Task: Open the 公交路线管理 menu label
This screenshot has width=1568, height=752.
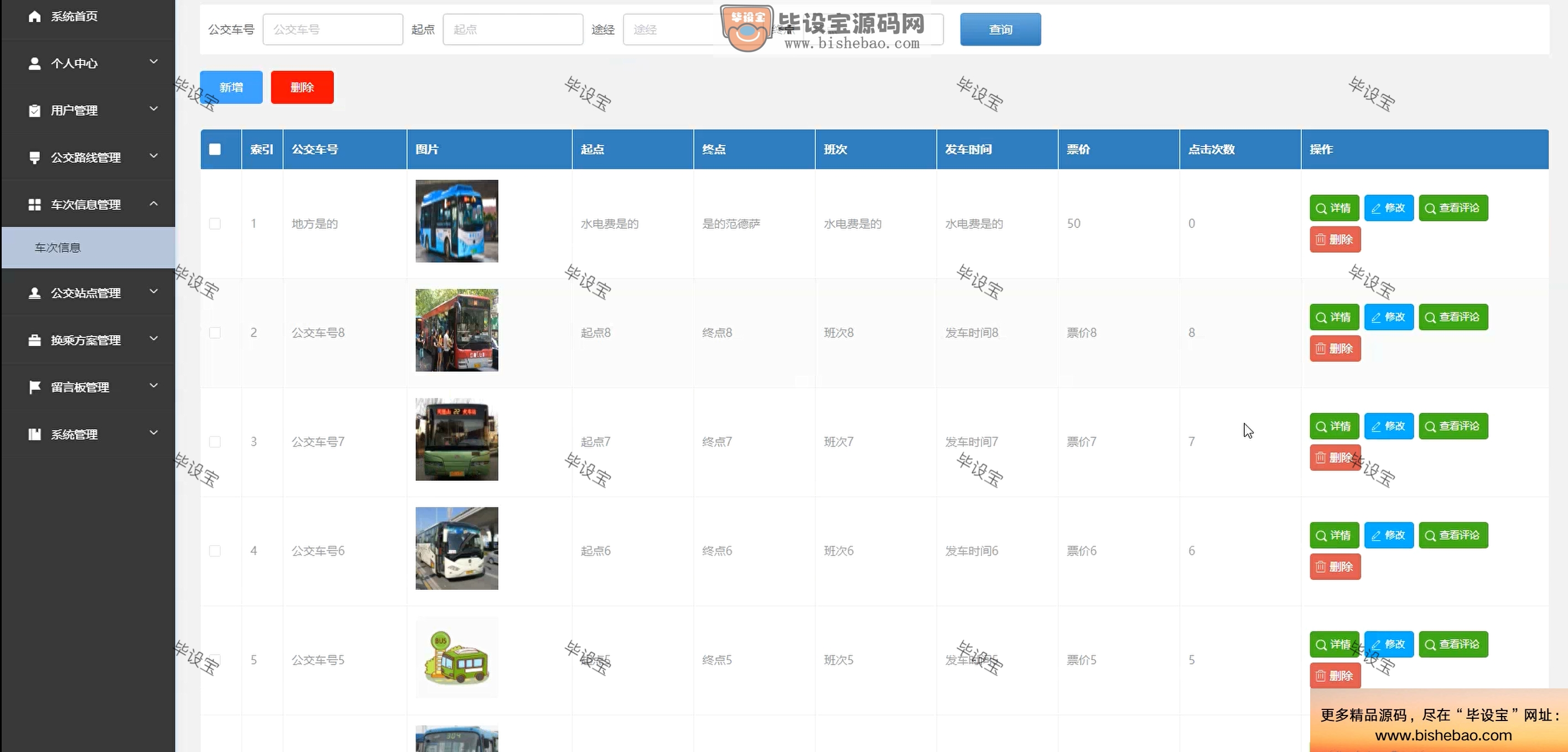Action: tap(86, 158)
